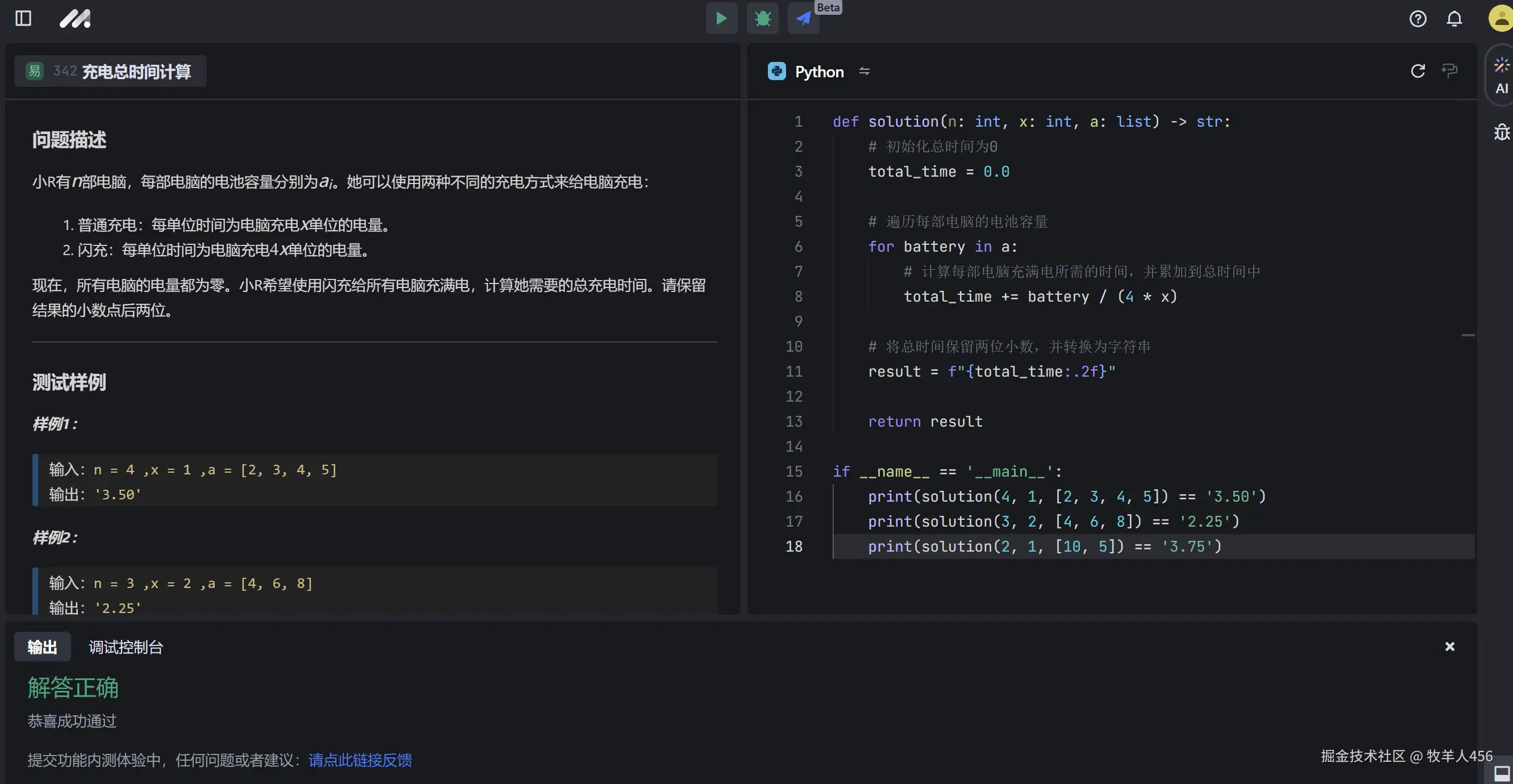Close the output panel
Viewport: 1513px width, 784px height.
click(x=1449, y=647)
